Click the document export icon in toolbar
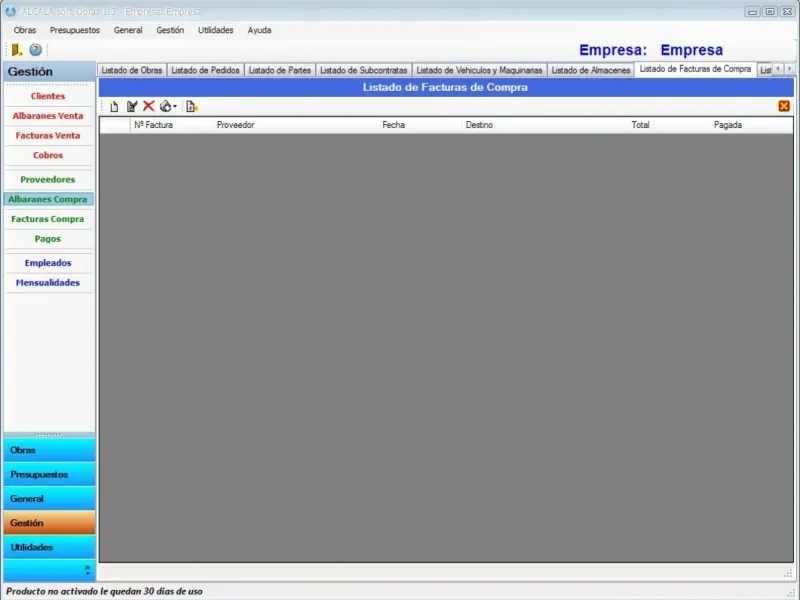Screen dimensions: 800x600 tap(192, 106)
